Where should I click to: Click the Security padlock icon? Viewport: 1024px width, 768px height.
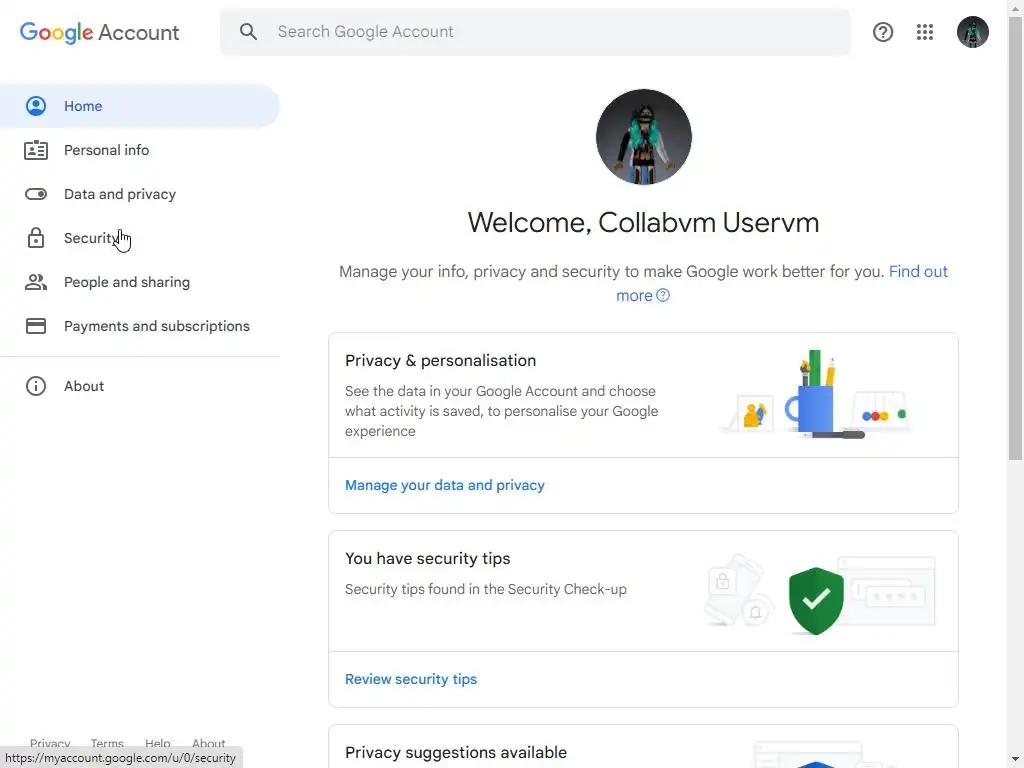pos(36,238)
